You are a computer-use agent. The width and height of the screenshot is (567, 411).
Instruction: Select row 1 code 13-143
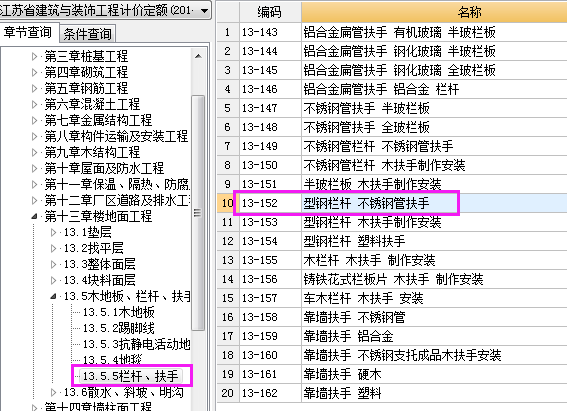[270, 32]
